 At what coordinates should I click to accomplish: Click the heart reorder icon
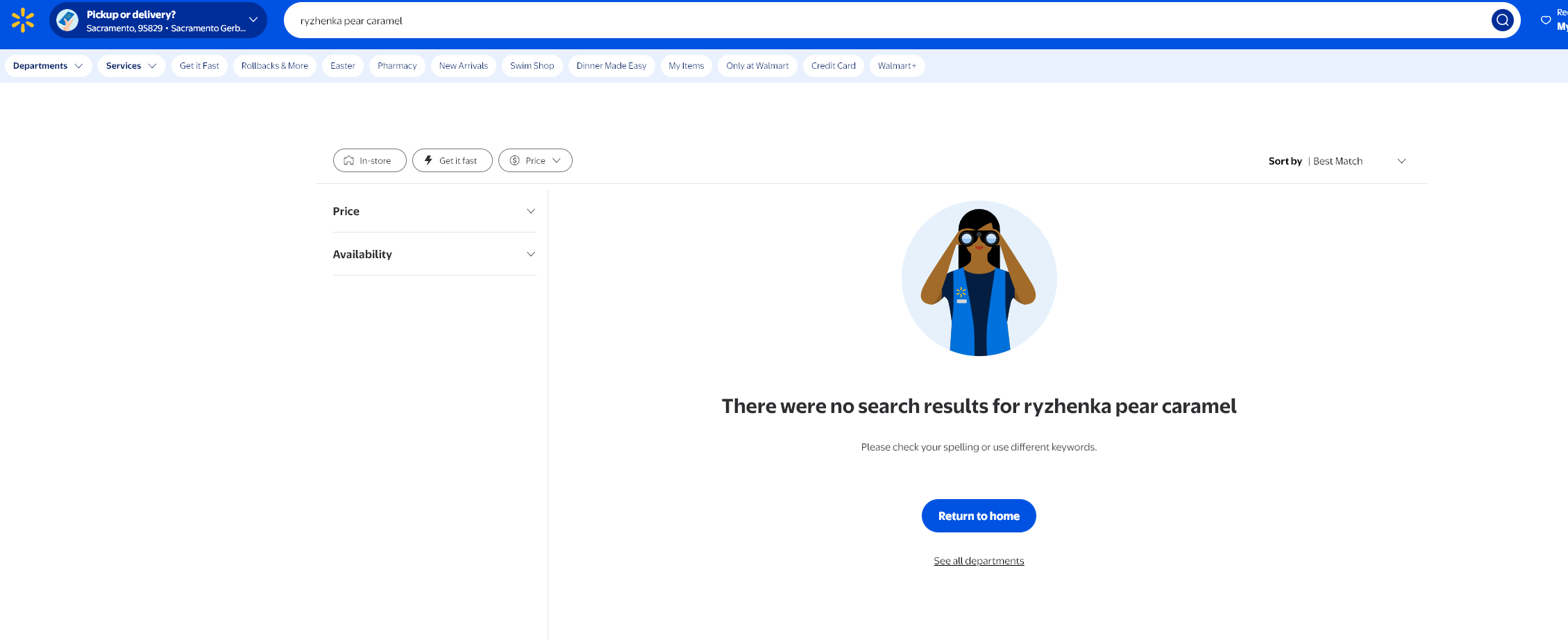1546,20
